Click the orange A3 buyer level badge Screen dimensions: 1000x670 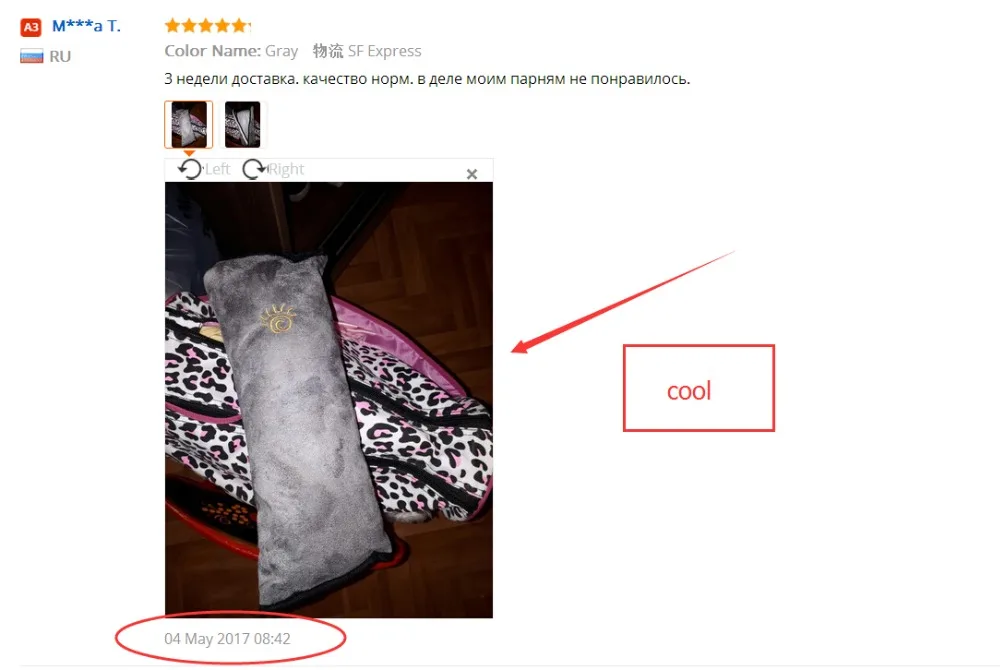pos(31,27)
